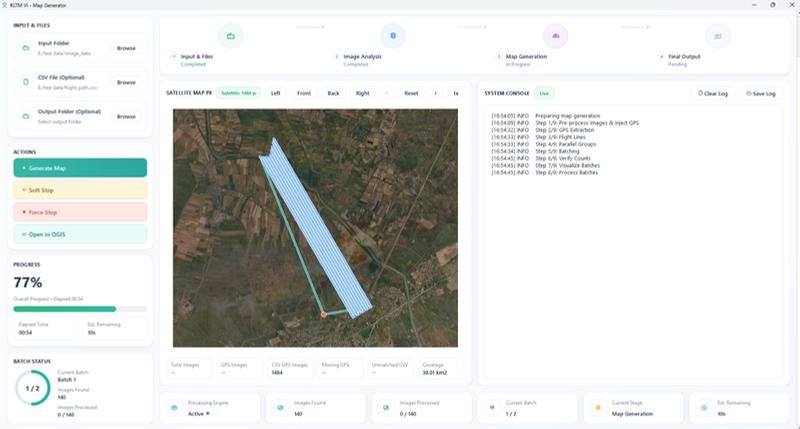Click the 1x zoom level button
Viewport: 800px width, 429px height.
(x=456, y=93)
